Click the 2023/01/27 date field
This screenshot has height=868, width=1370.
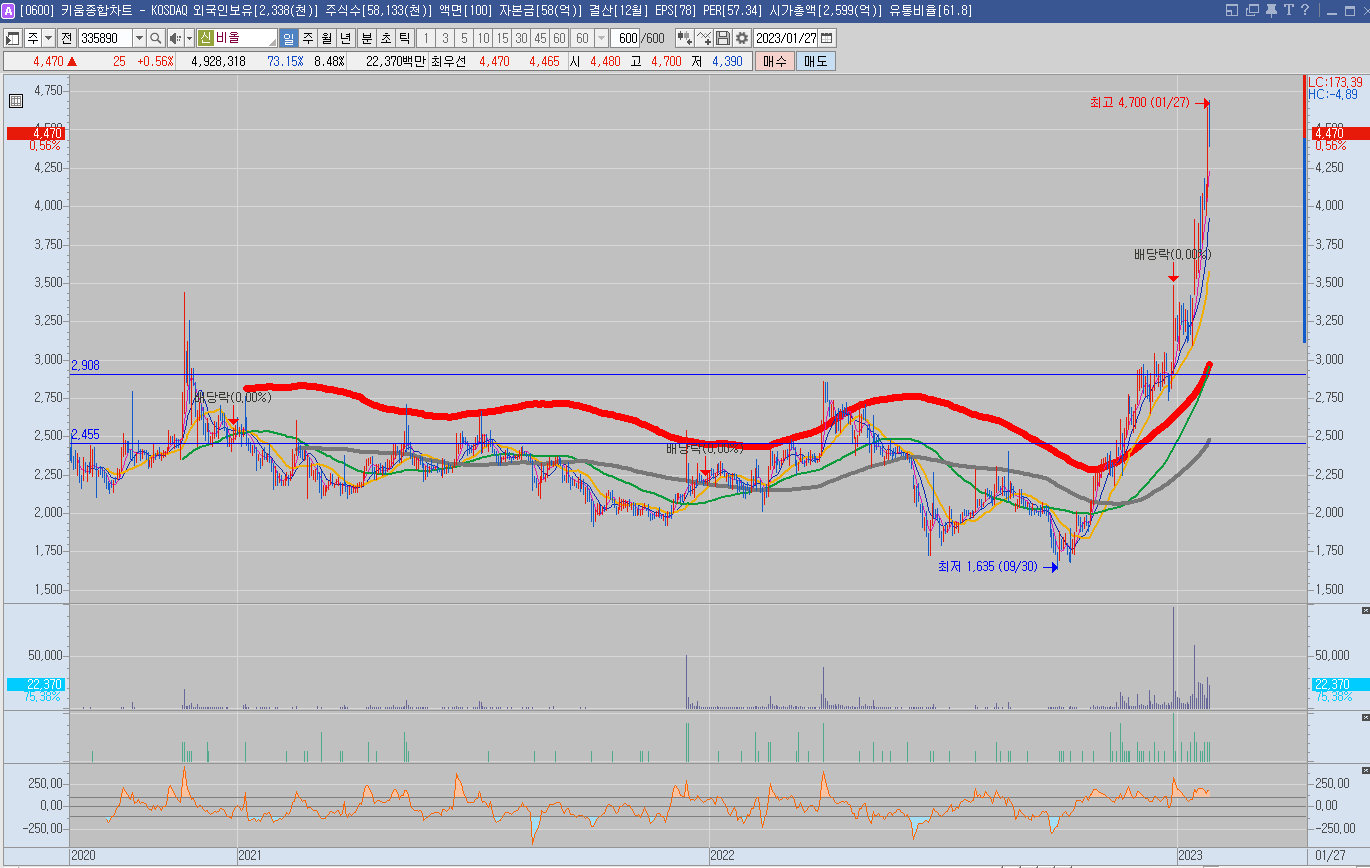coord(786,38)
